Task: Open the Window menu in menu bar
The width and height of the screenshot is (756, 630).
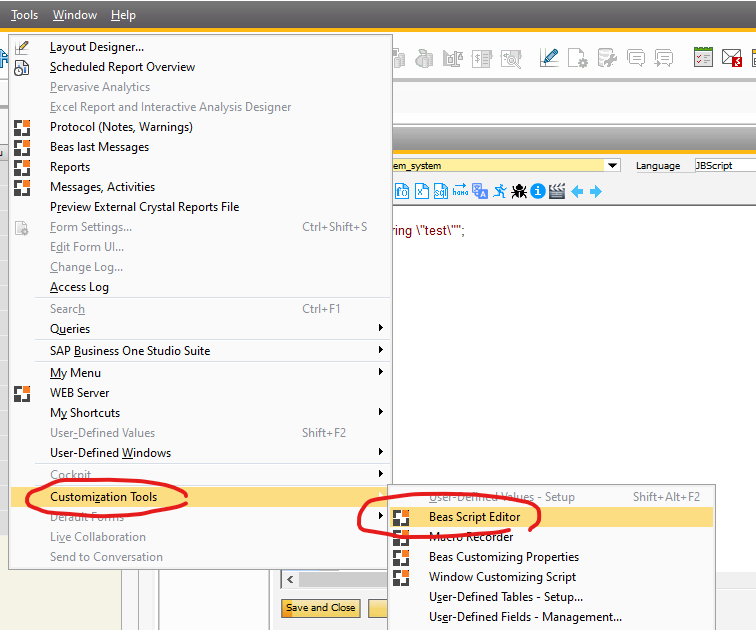Action: click(75, 15)
